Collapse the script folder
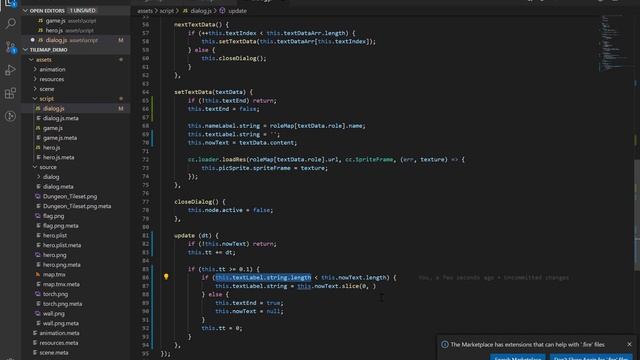Viewport: 640px width, 360px height. click(35, 99)
